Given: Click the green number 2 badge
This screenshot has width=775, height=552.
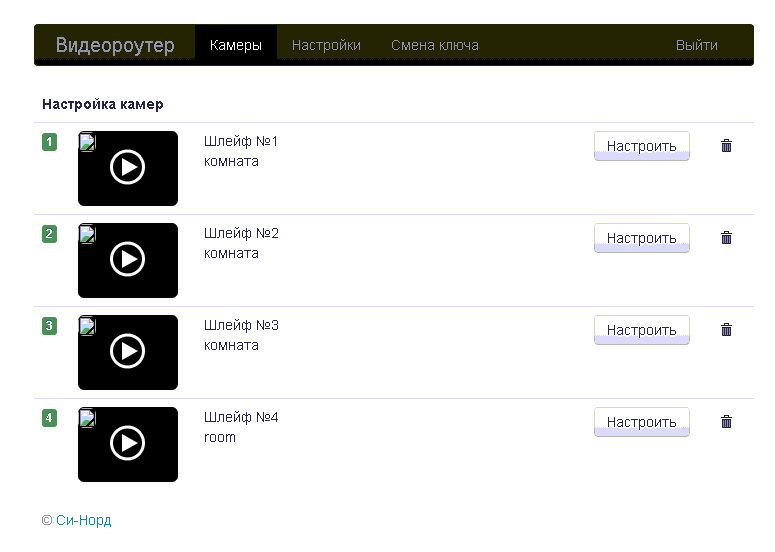Looking at the screenshot, I should tap(49, 234).
